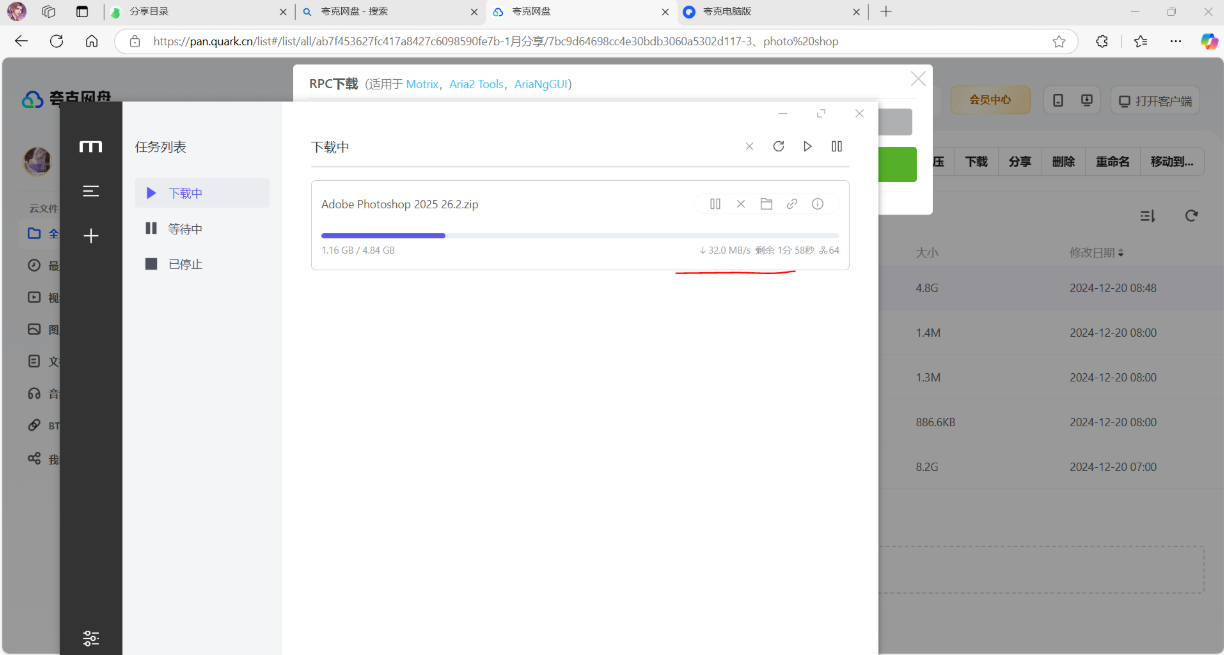Open the task list icon in sidebar
This screenshot has width=1224, height=655.
click(x=91, y=191)
